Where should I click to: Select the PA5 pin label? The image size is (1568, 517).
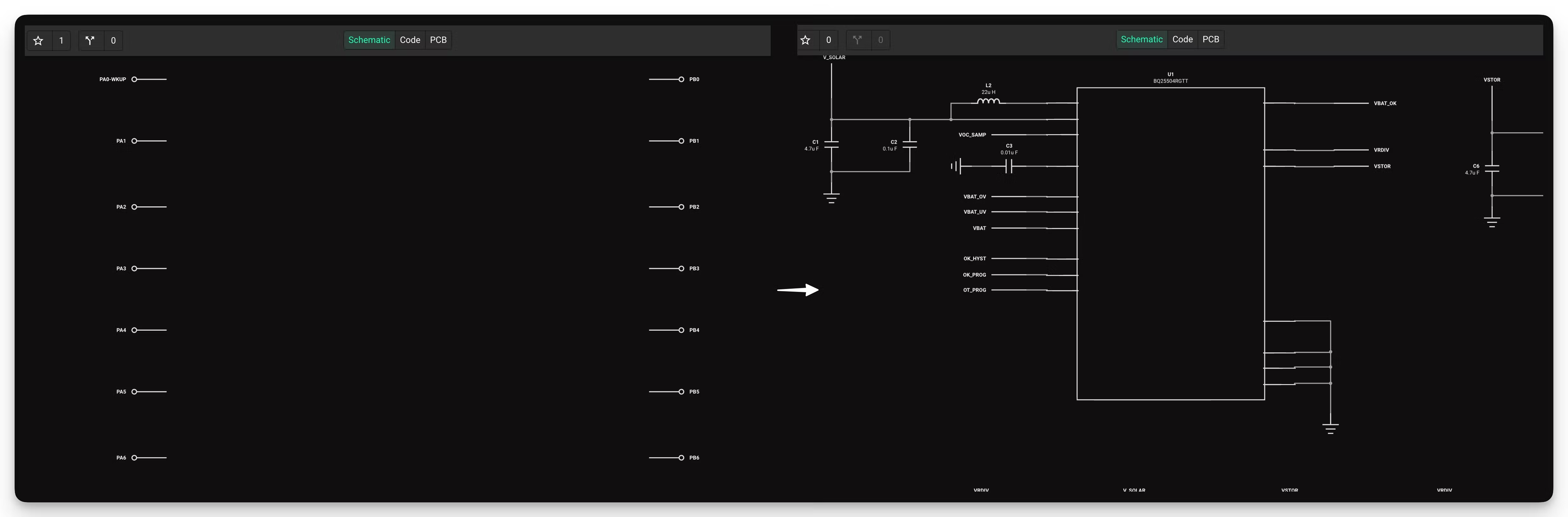(121, 391)
